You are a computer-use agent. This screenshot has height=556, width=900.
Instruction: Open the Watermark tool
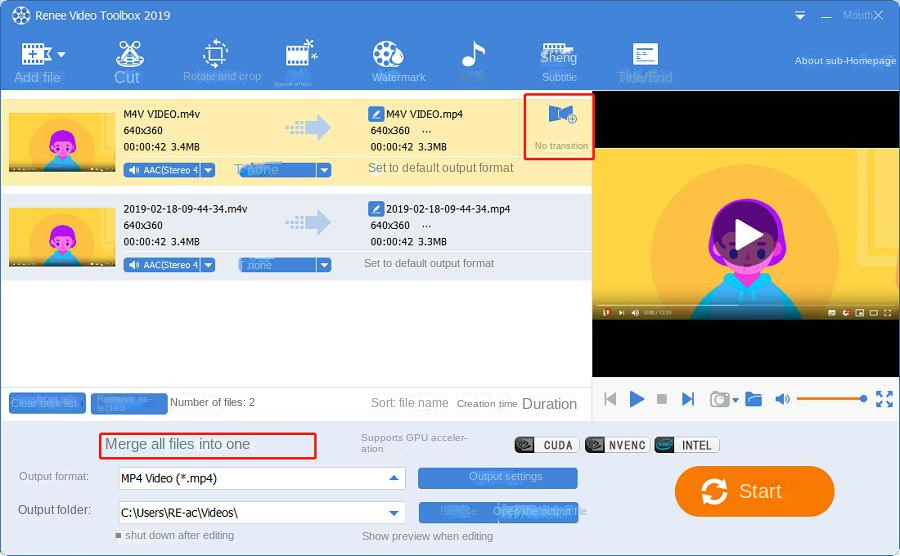tap(398, 61)
